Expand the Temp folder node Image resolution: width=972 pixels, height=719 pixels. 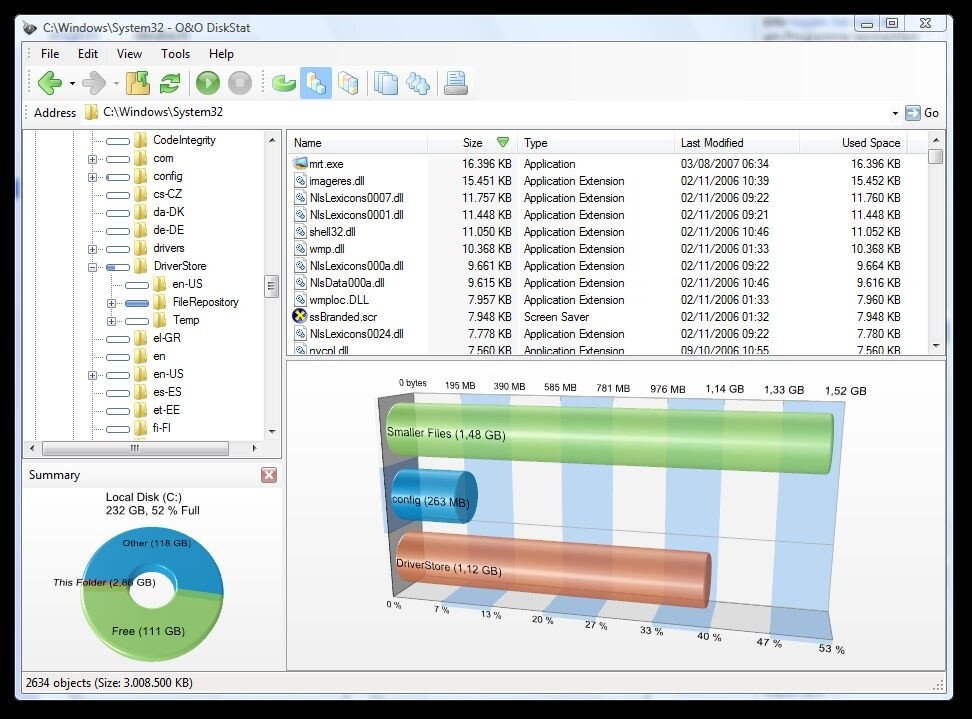click(111, 321)
